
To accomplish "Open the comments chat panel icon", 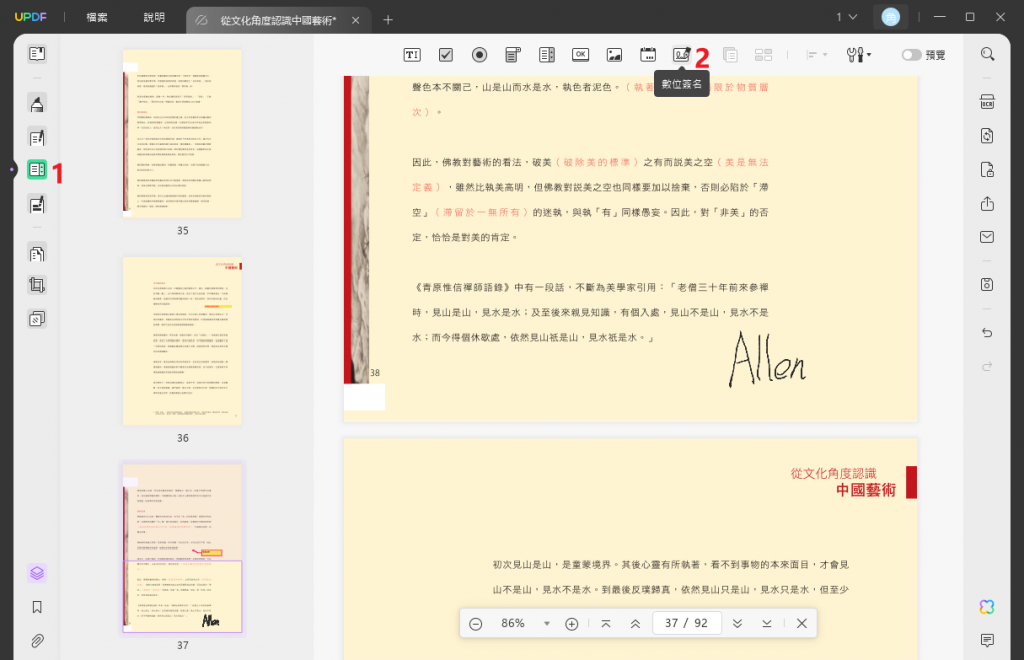I will (987, 640).
